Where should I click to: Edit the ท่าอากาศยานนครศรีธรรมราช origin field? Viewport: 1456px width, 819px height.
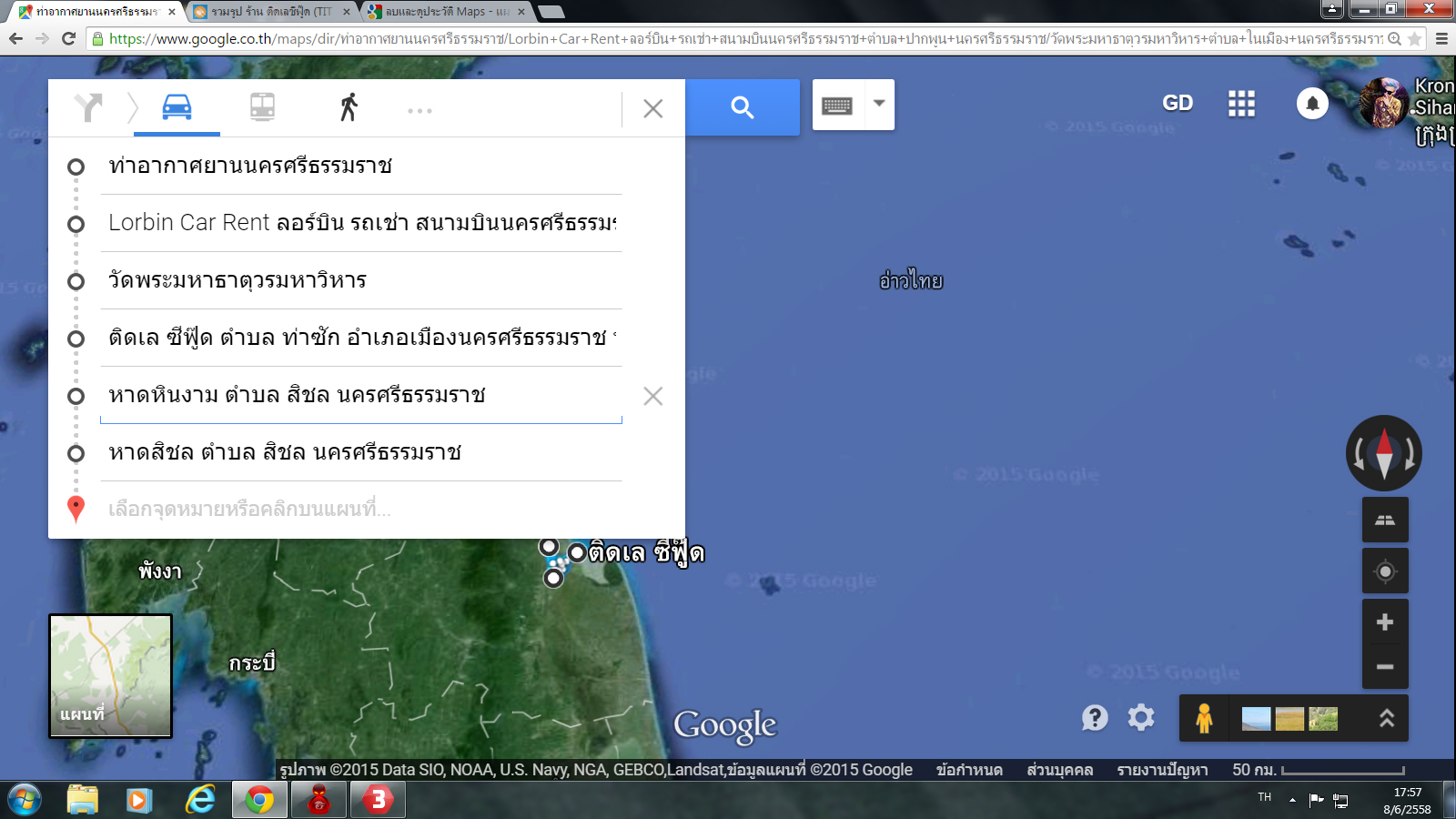pos(361,166)
